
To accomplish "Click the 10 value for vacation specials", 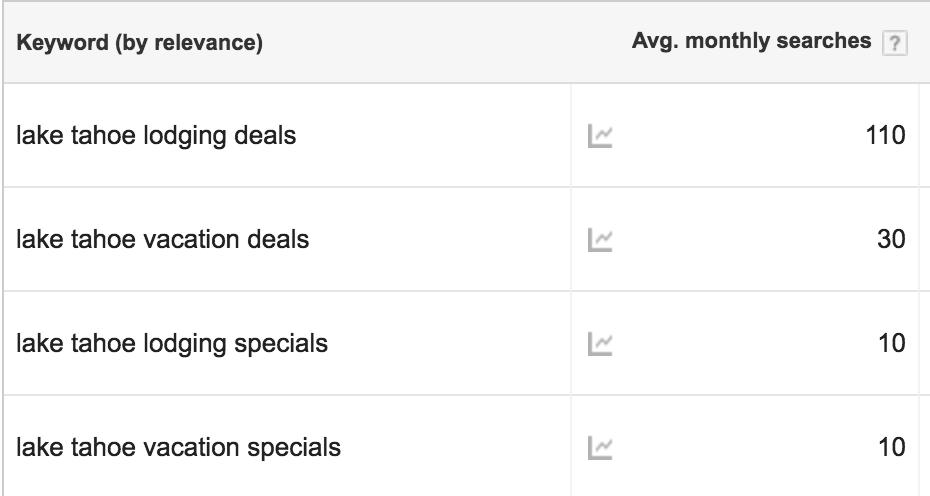I will coord(892,447).
